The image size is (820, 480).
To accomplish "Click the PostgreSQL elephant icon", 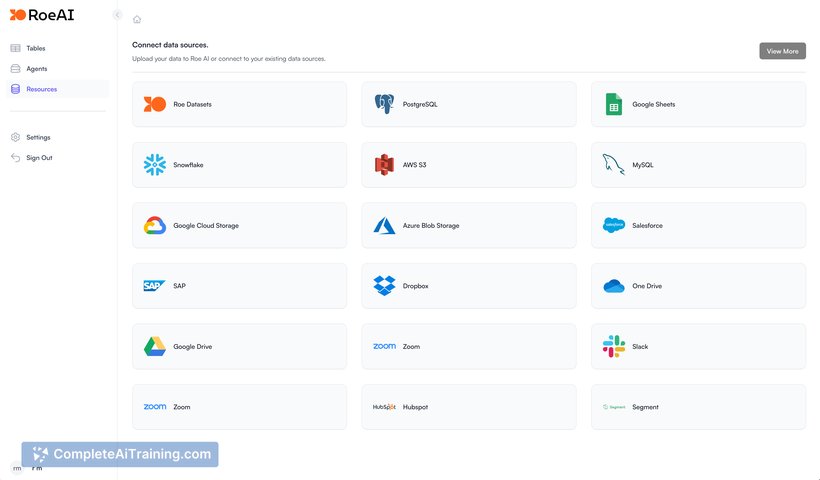I will coord(384,104).
